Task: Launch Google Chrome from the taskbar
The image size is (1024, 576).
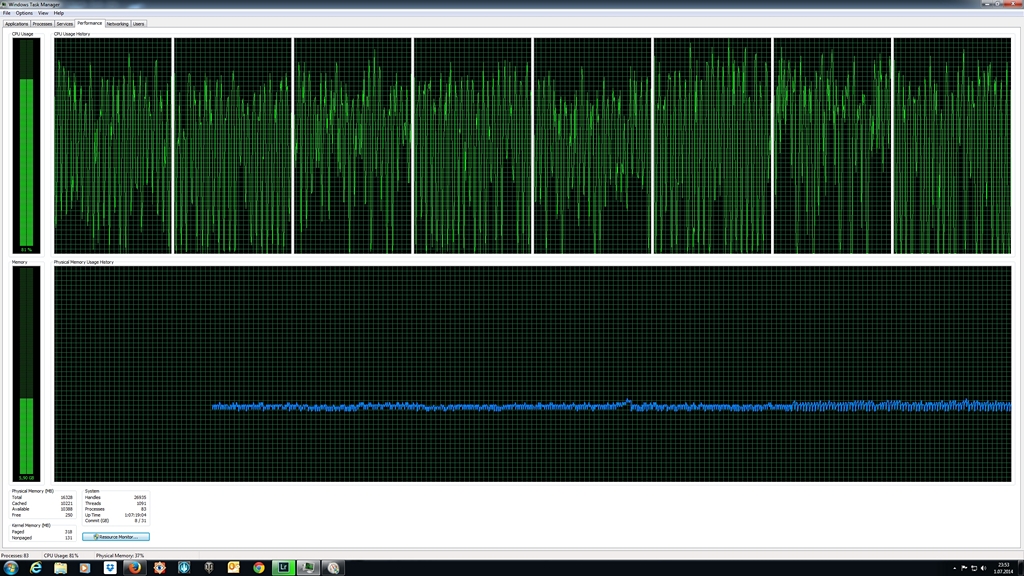Action: pos(259,568)
